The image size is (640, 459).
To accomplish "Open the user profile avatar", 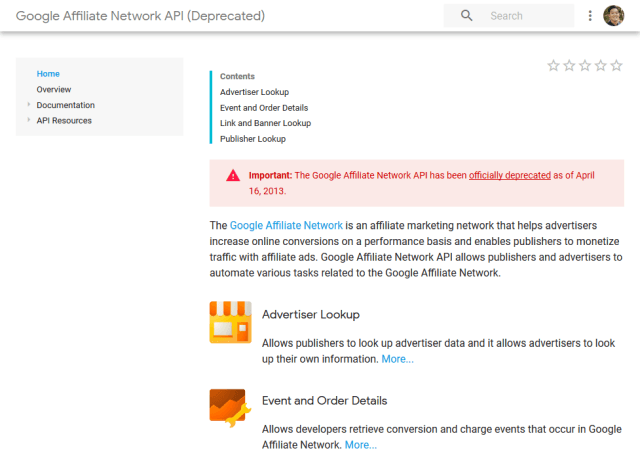I will tap(613, 16).
